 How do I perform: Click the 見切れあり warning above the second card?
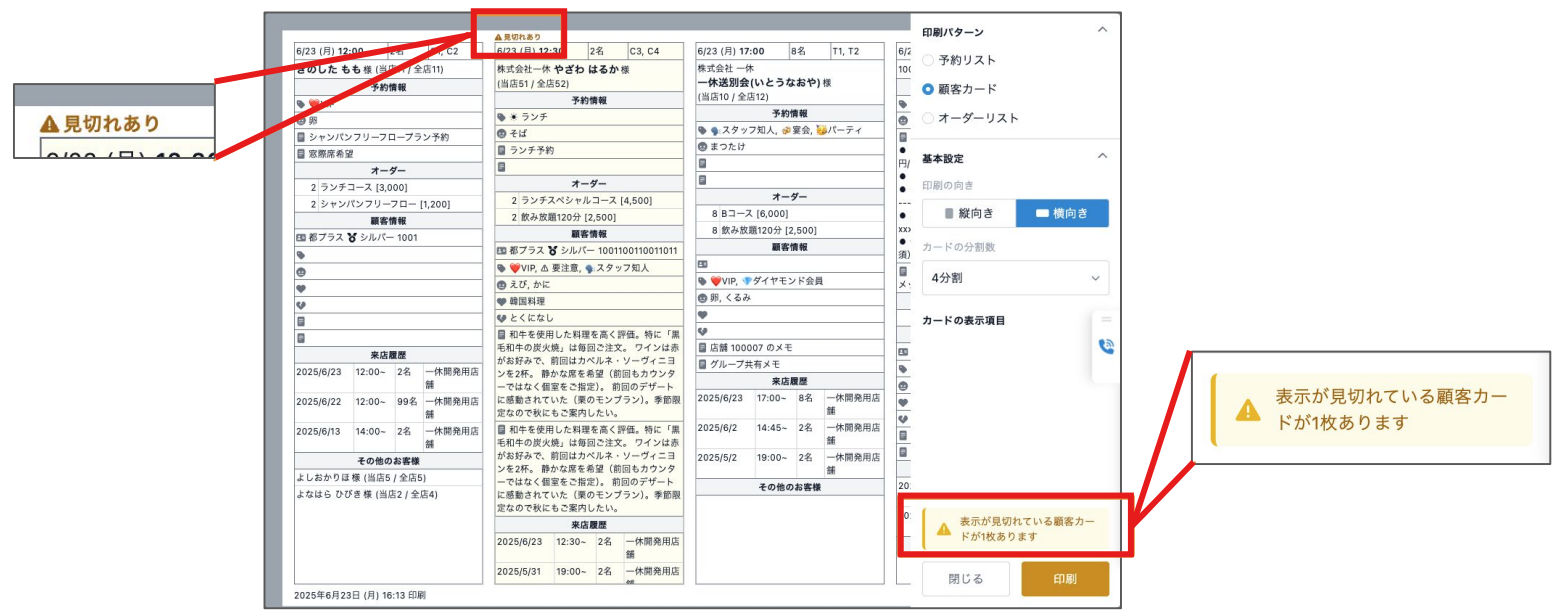coord(518,37)
